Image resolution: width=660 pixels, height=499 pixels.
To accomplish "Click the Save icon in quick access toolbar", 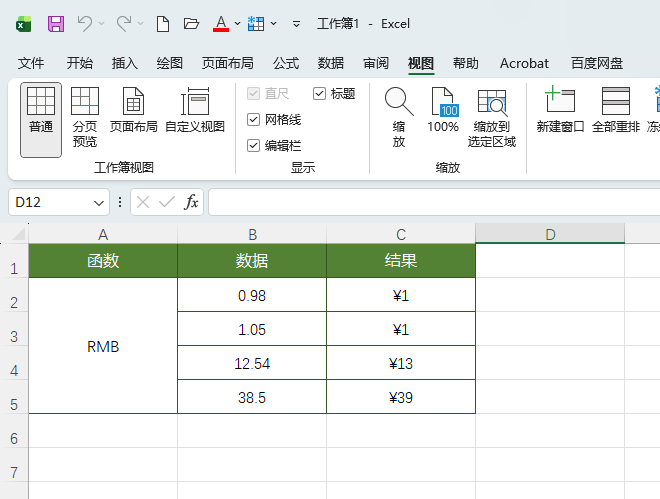I will point(56,24).
